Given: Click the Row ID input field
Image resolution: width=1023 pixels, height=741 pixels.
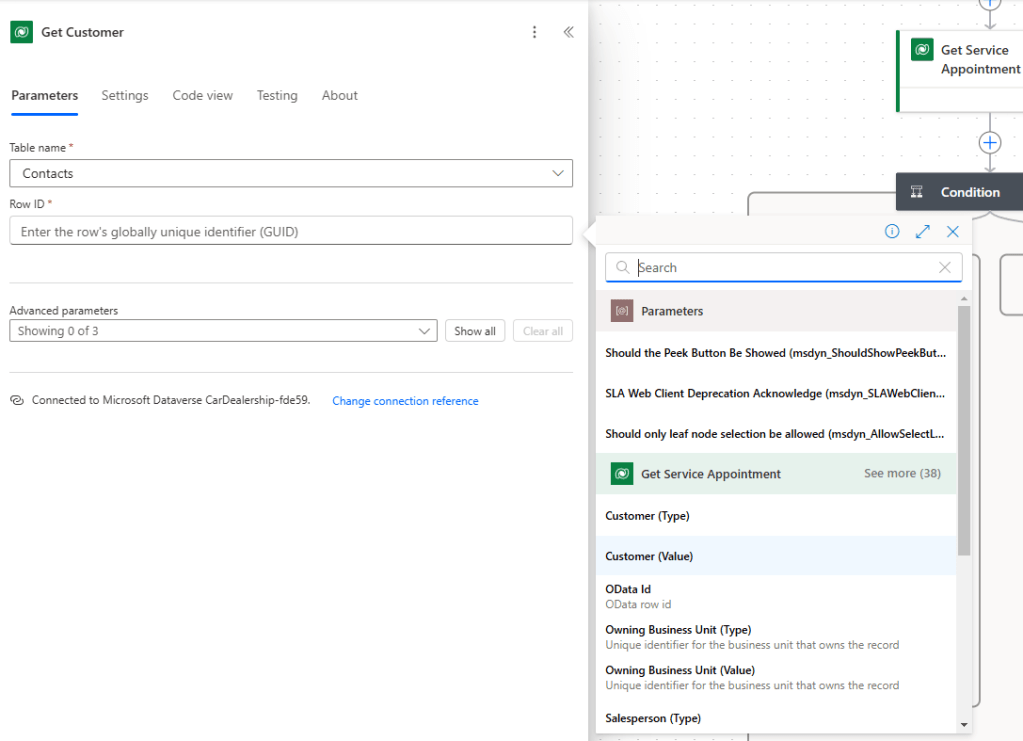Looking at the screenshot, I should click(x=290, y=231).
